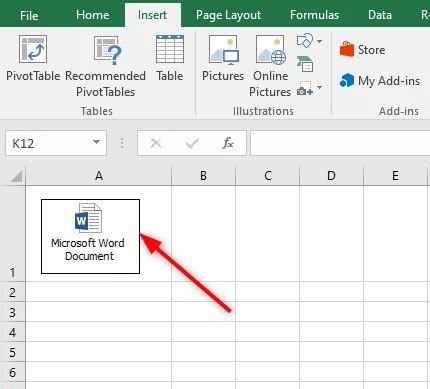The image size is (430, 389).
Task: Click cell B2
Action: [203, 292]
